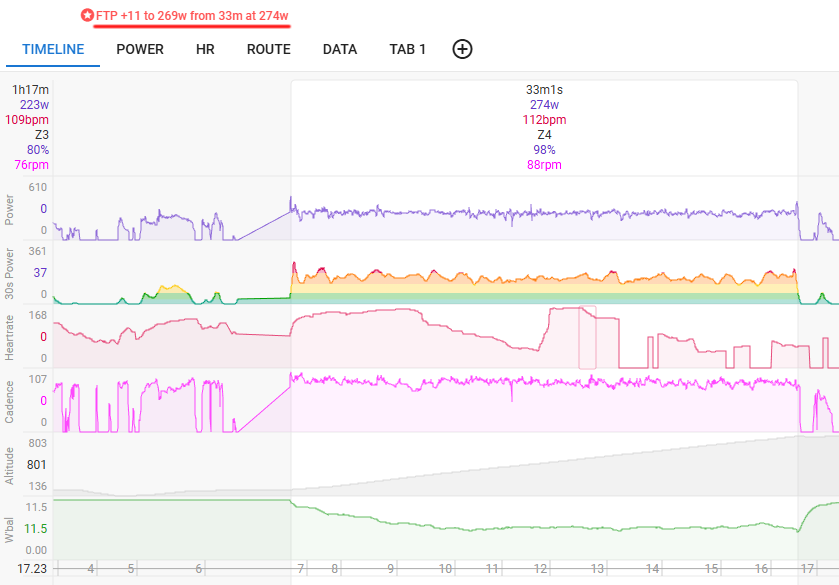Go to the ROUTE tab
Viewport: 839px width, 585px height.
pyautogui.click(x=268, y=49)
